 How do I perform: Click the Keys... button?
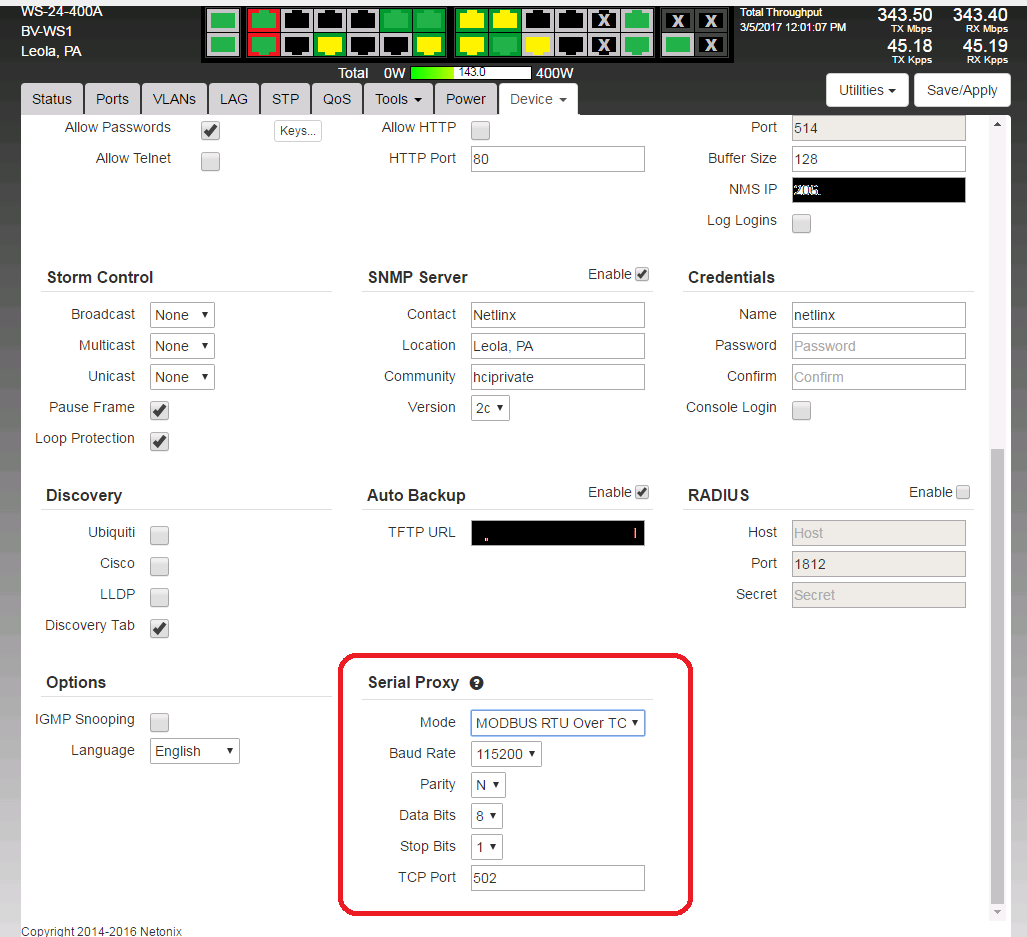297,131
